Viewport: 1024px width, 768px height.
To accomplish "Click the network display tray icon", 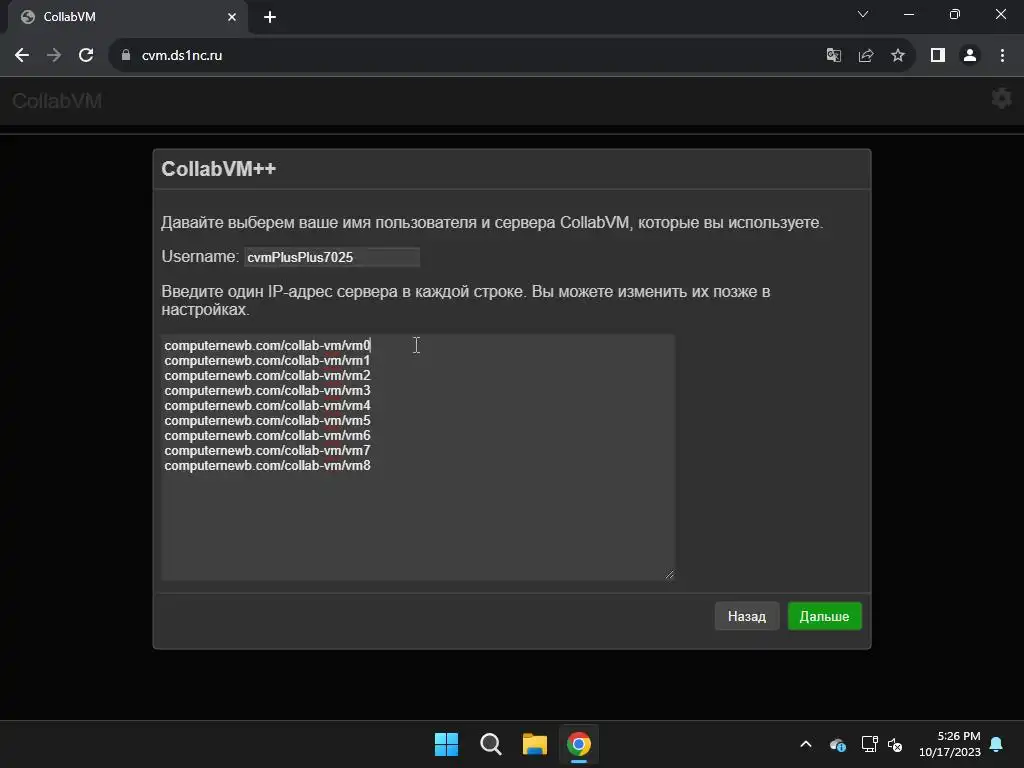I will tap(869, 744).
